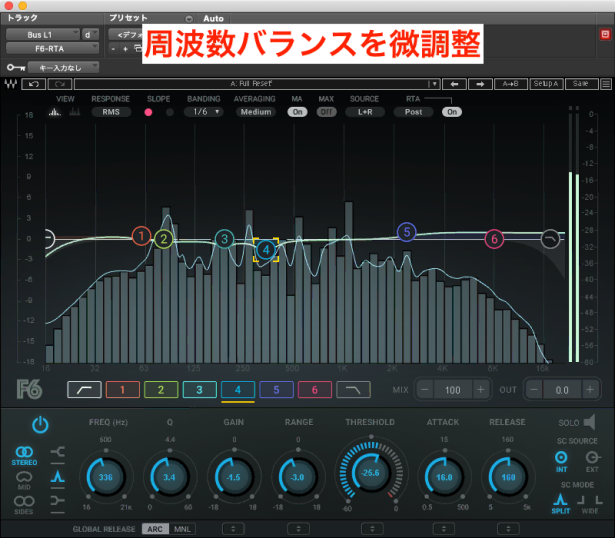The height and width of the screenshot is (538, 615).
Task: Click the Setup A button
Action: point(546,84)
